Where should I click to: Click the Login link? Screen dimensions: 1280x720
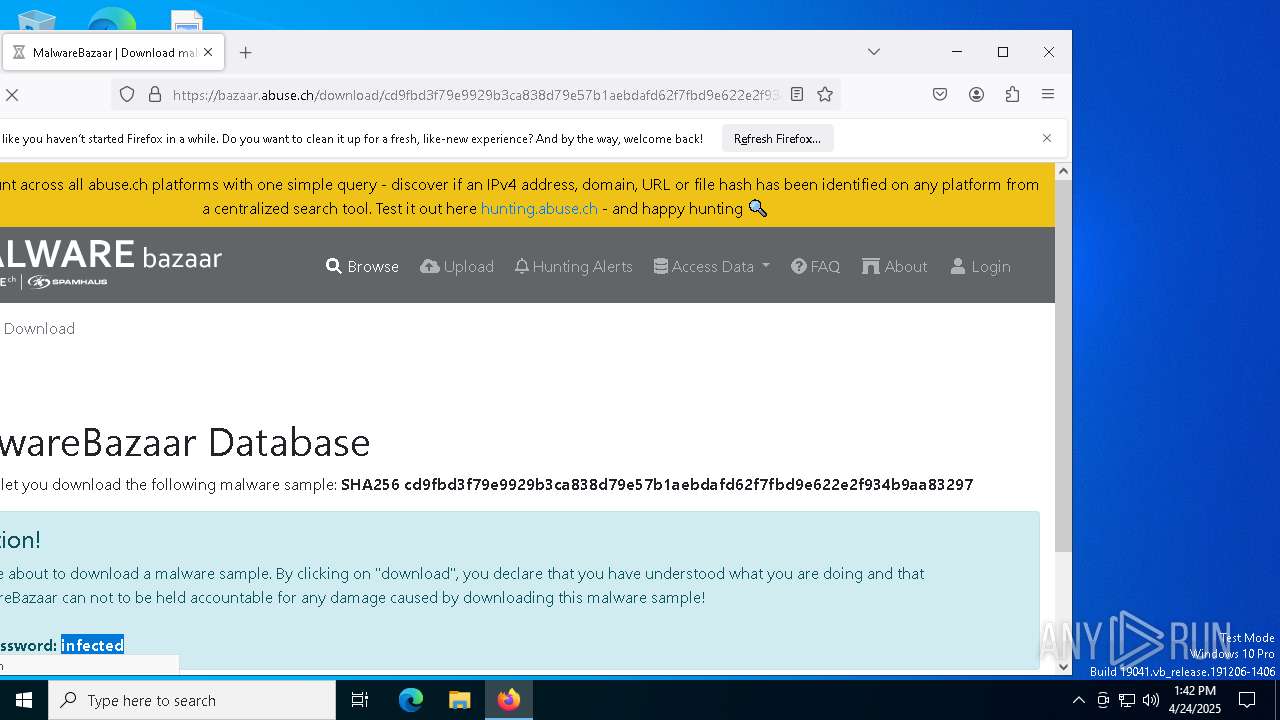coord(980,266)
